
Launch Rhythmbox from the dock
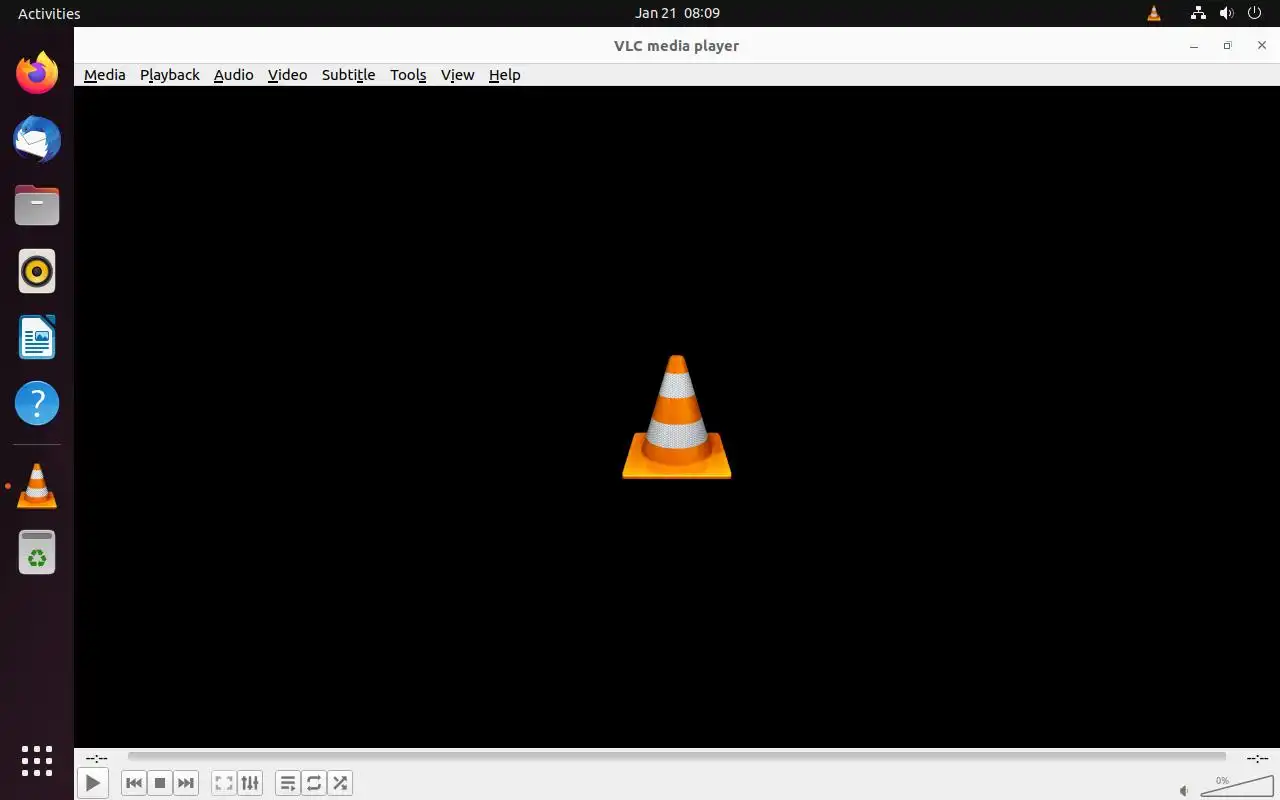37,271
